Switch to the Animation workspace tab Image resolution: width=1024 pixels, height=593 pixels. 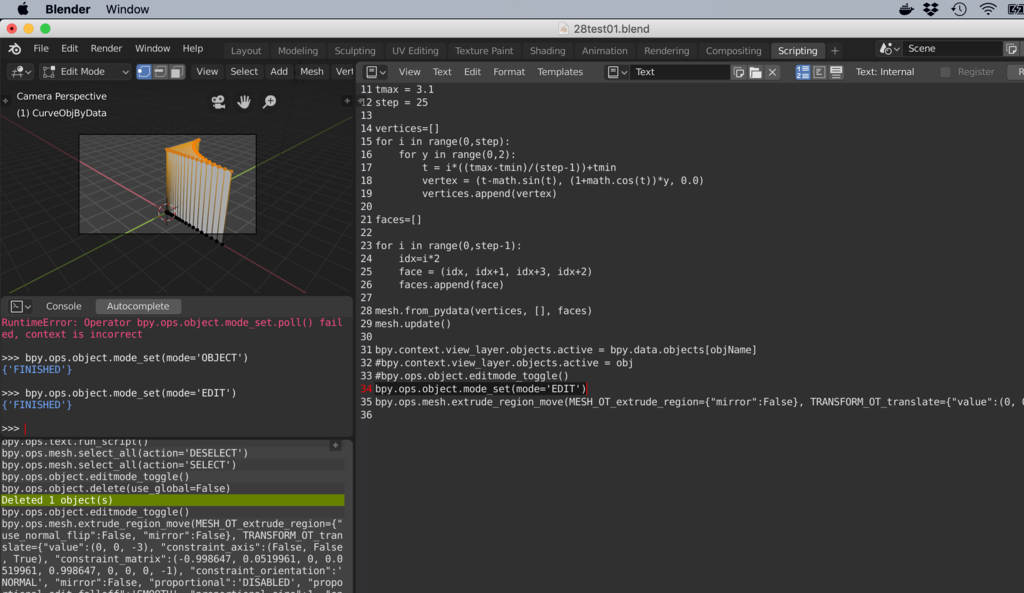604,51
